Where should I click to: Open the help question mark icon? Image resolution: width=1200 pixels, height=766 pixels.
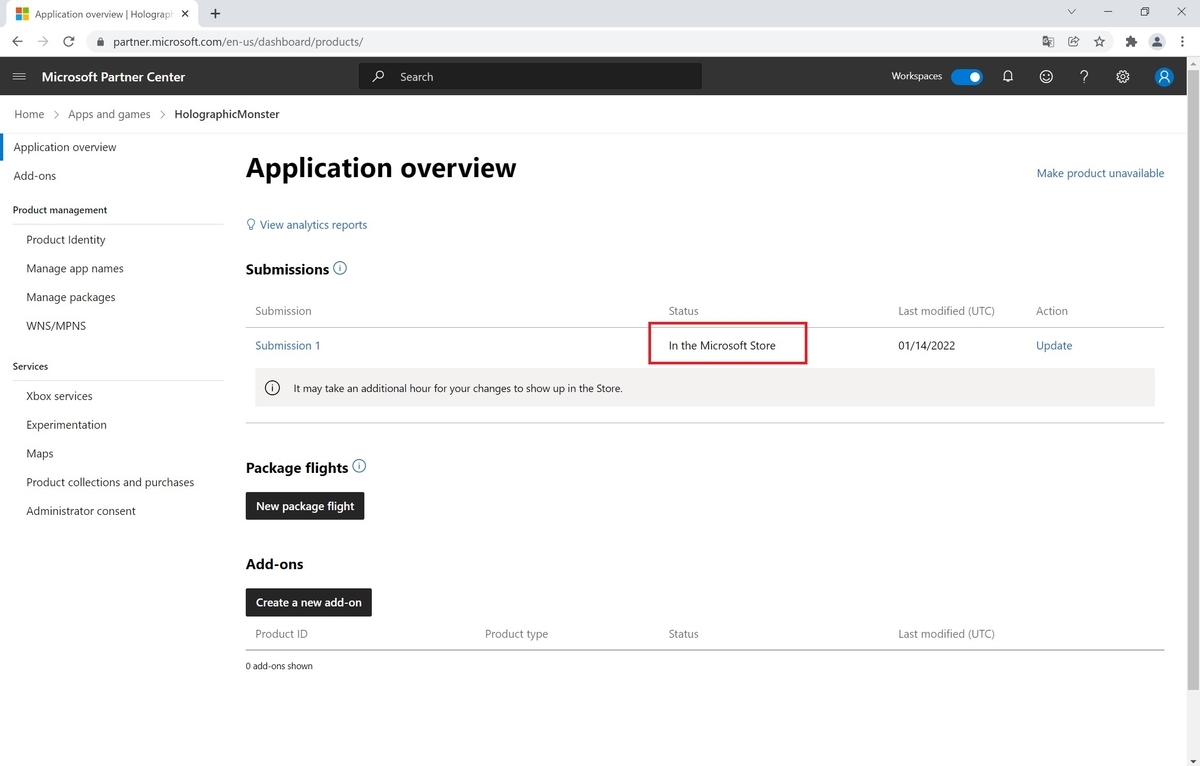pyautogui.click(x=1084, y=77)
